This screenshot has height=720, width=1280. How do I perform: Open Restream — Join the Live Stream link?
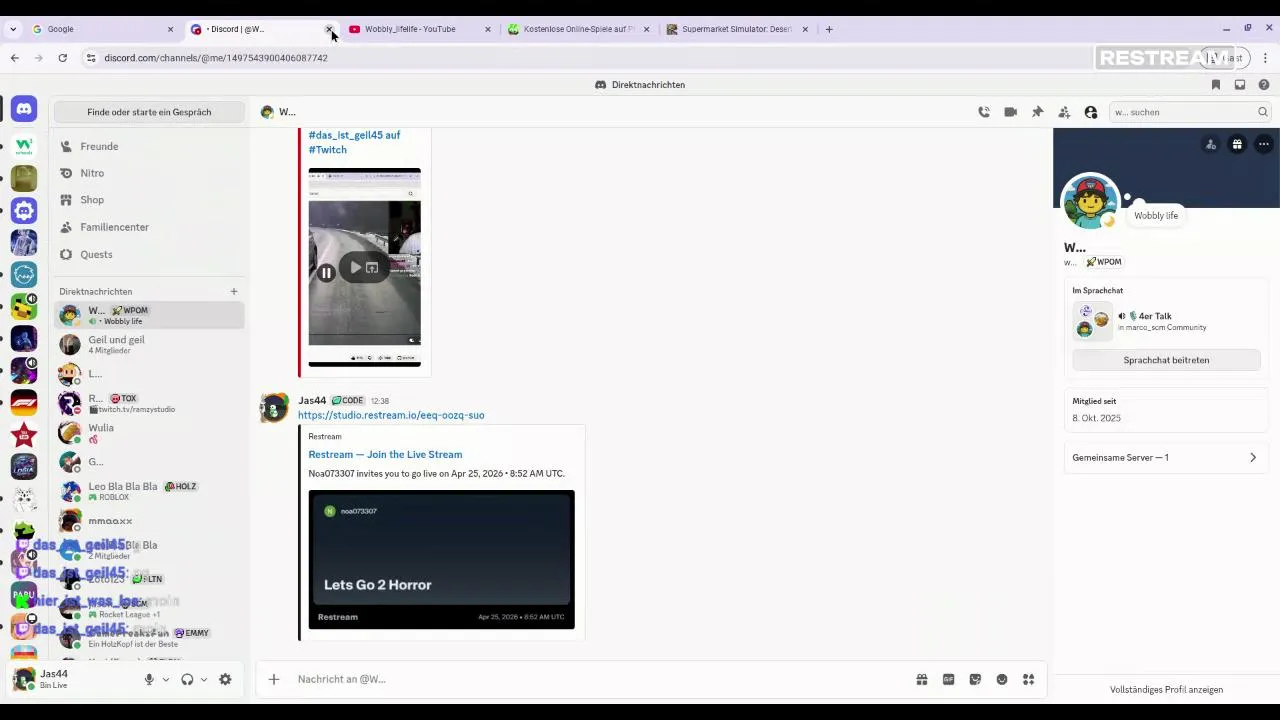(x=385, y=454)
